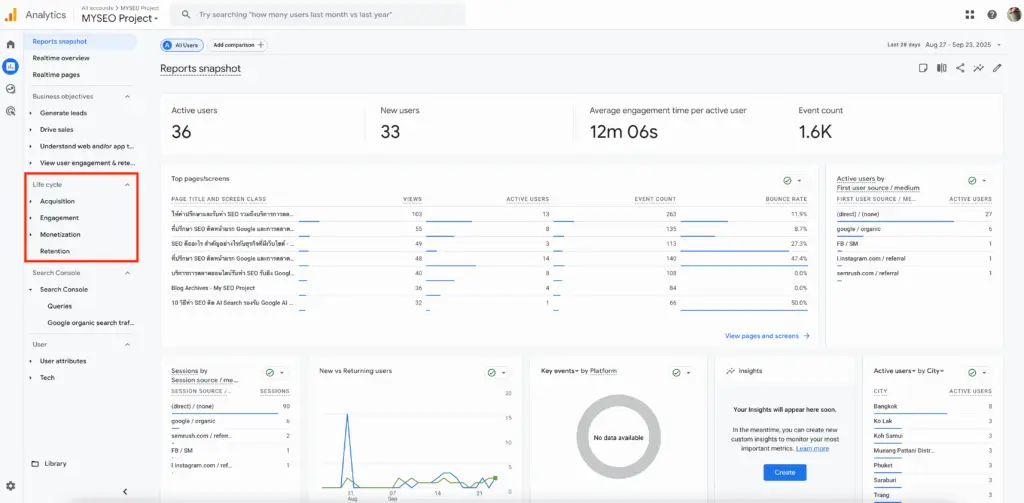Open the Explore icon in left rail
1024x503 pixels.
11,88
